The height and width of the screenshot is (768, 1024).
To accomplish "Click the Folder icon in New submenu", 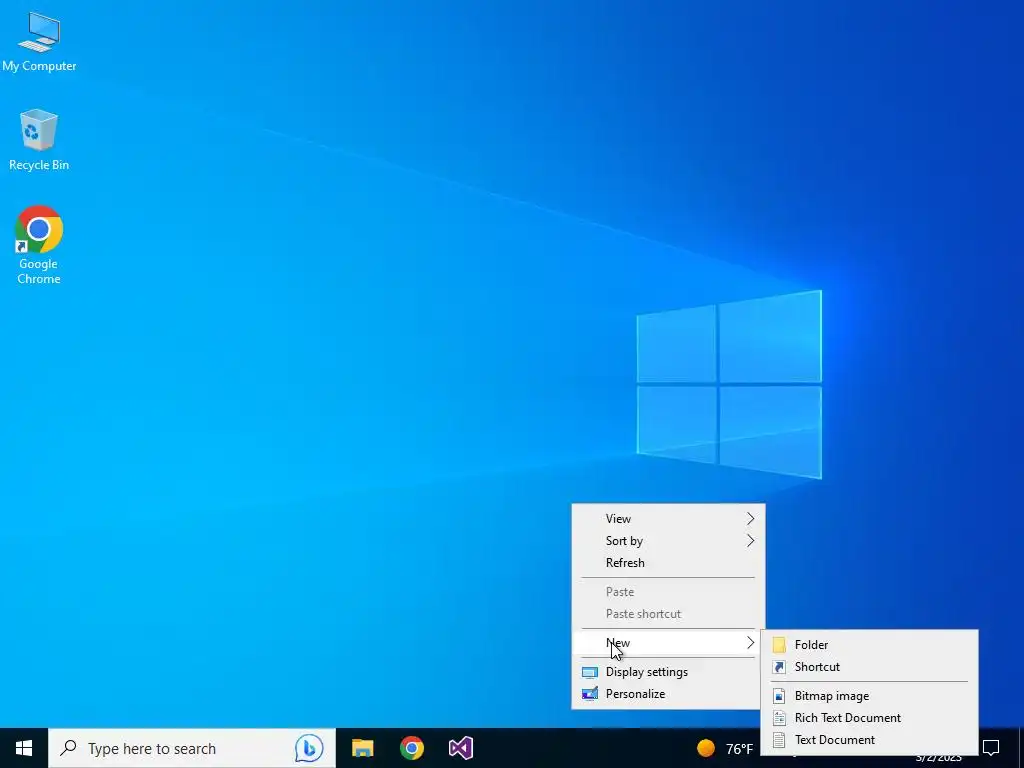I will tap(778, 645).
